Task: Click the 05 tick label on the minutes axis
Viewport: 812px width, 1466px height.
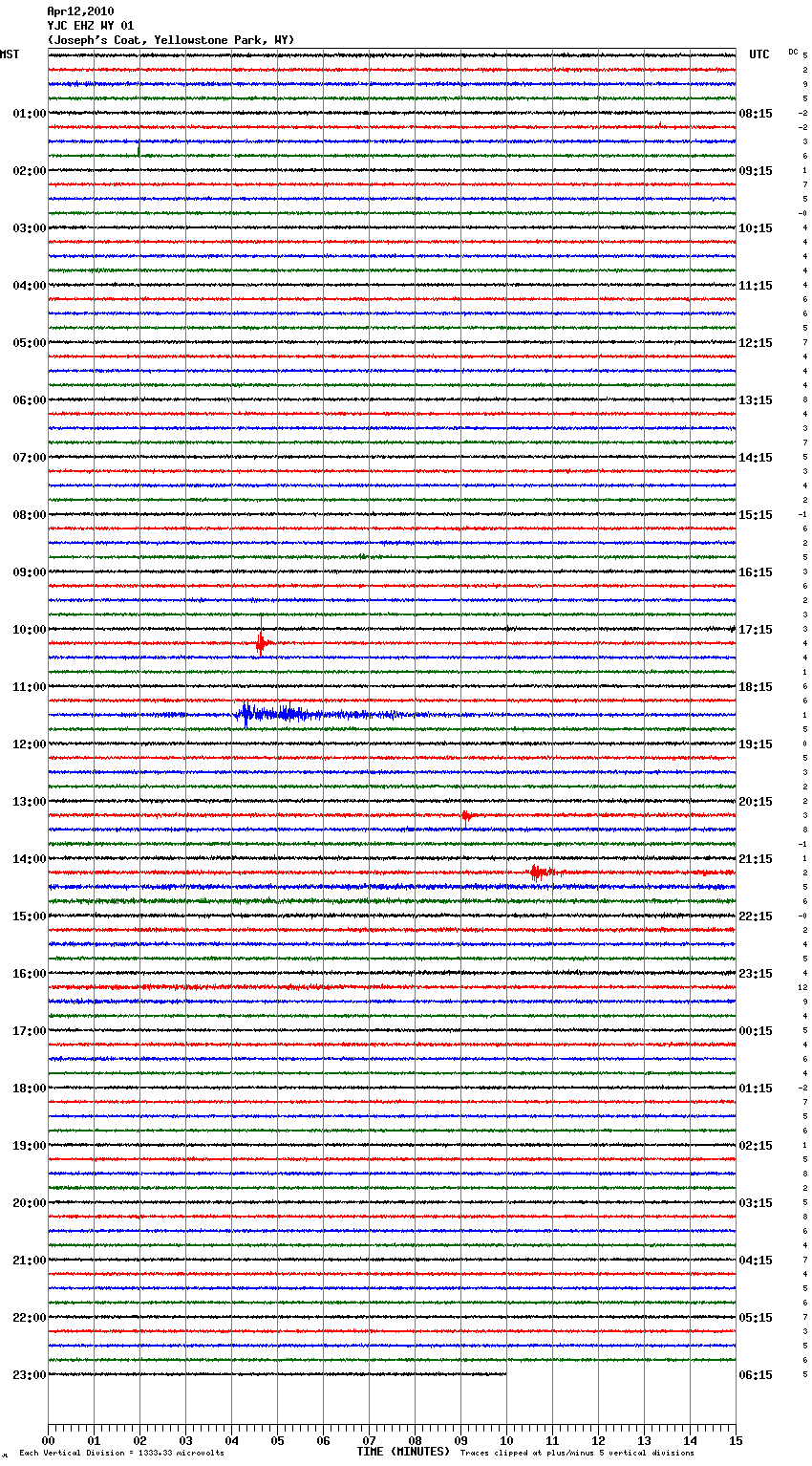Action: pyautogui.click(x=277, y=1440)
